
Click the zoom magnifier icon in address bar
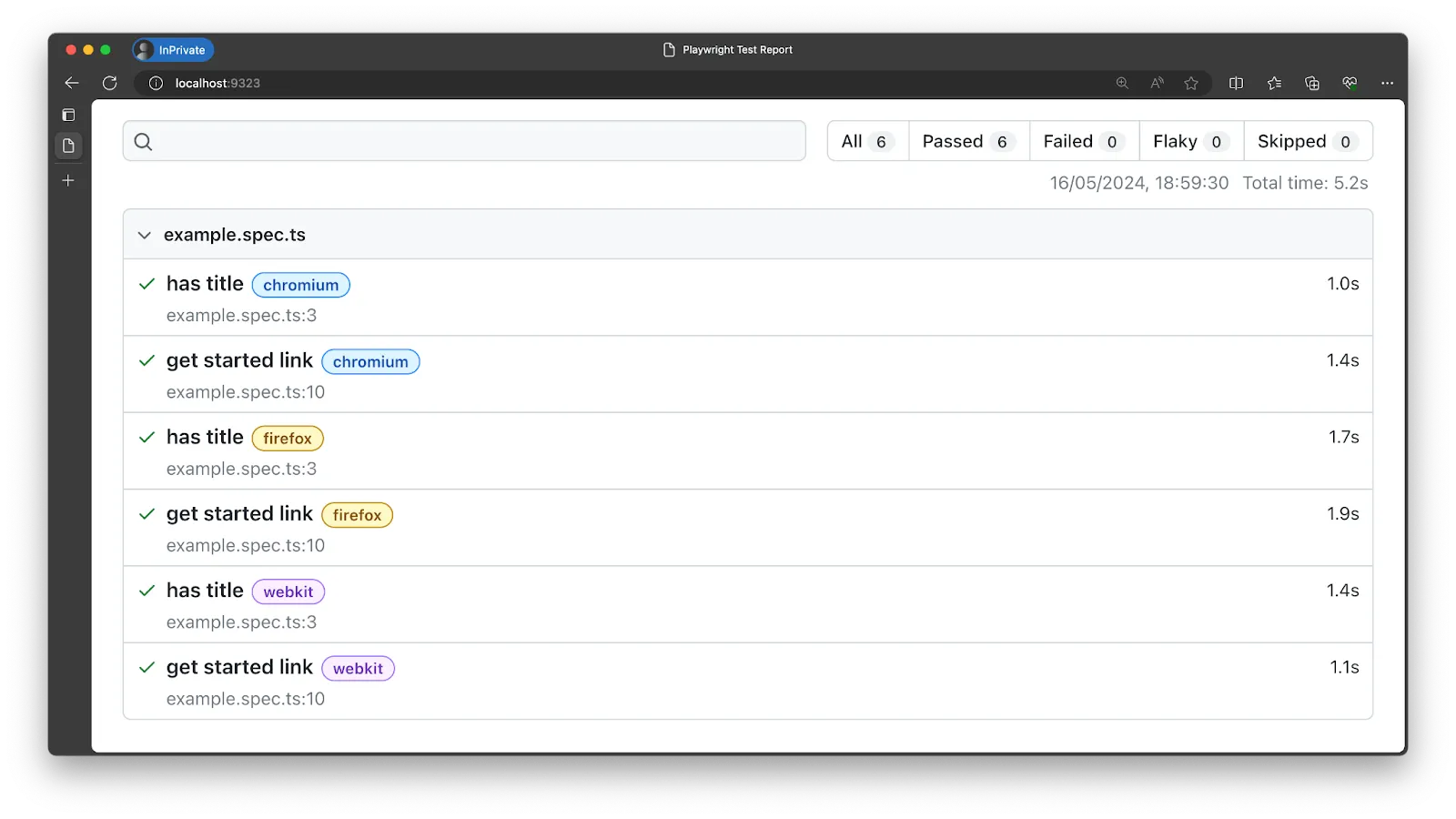click(x=1122, y=83)
